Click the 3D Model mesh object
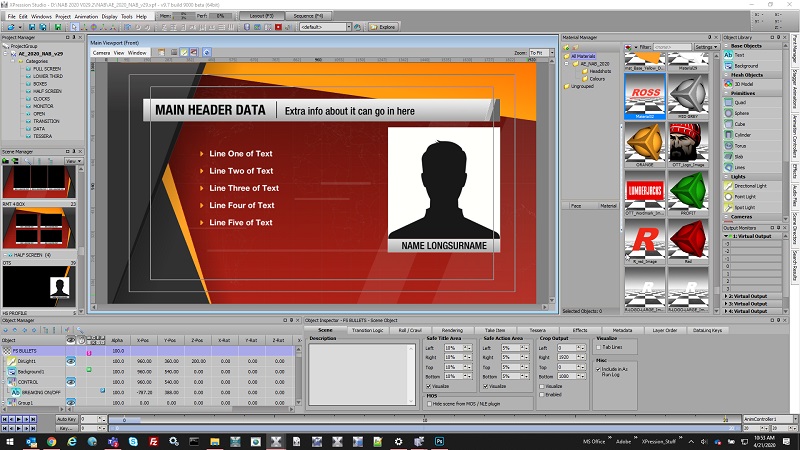 click(745, 84)
